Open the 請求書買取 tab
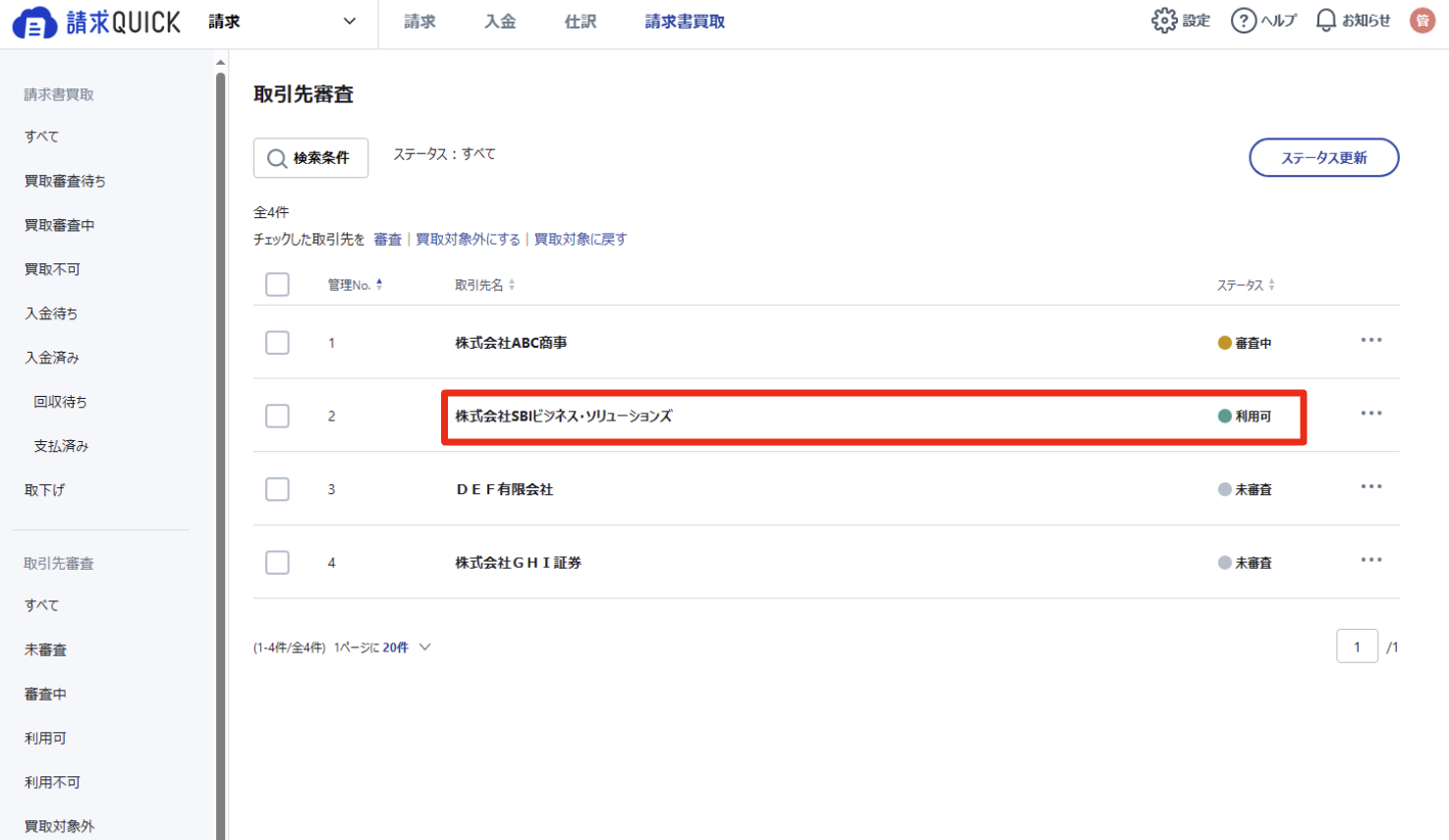The height and width of the screenshot is (840, 1449). click(x=685, y=22)
